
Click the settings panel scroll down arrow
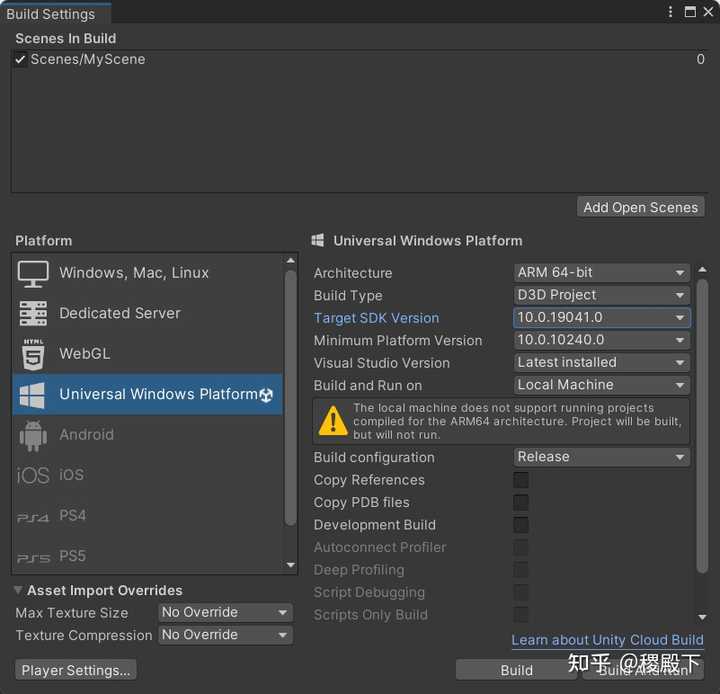point(702,617)
